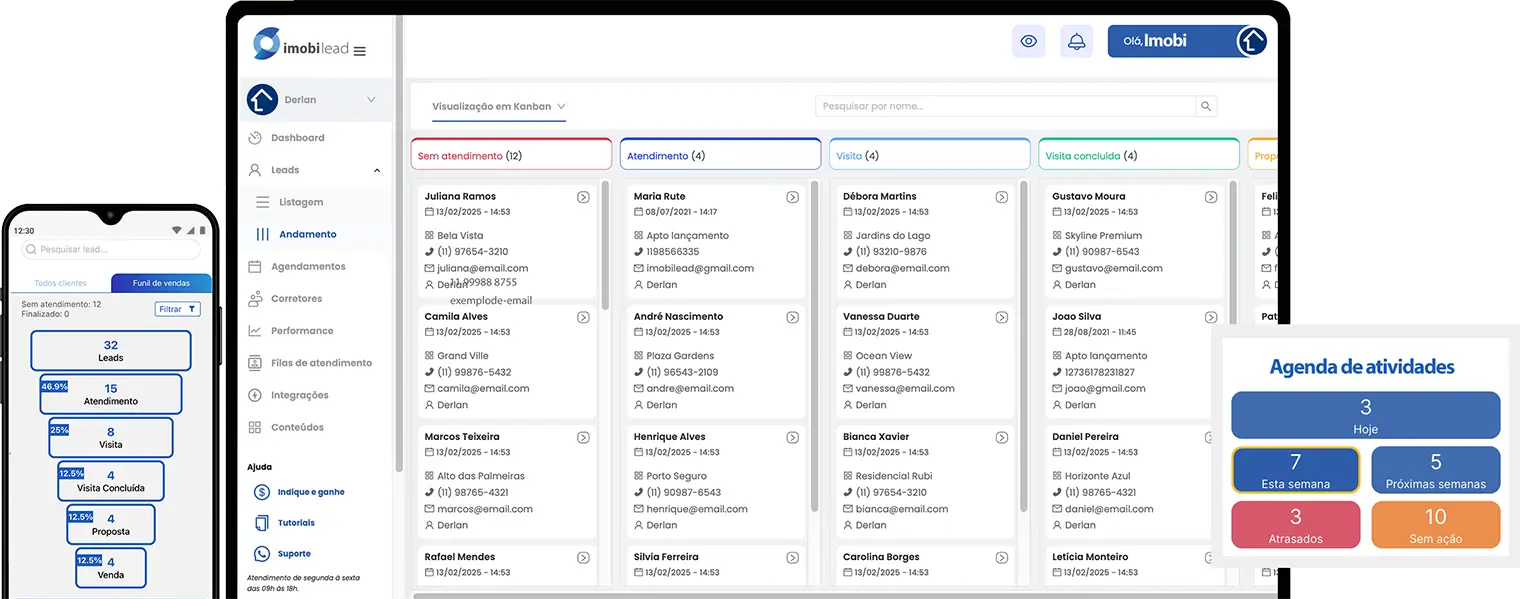Click the Indique e ganhe dollar icon
The image size is (1520, 599).
point(262,492)
